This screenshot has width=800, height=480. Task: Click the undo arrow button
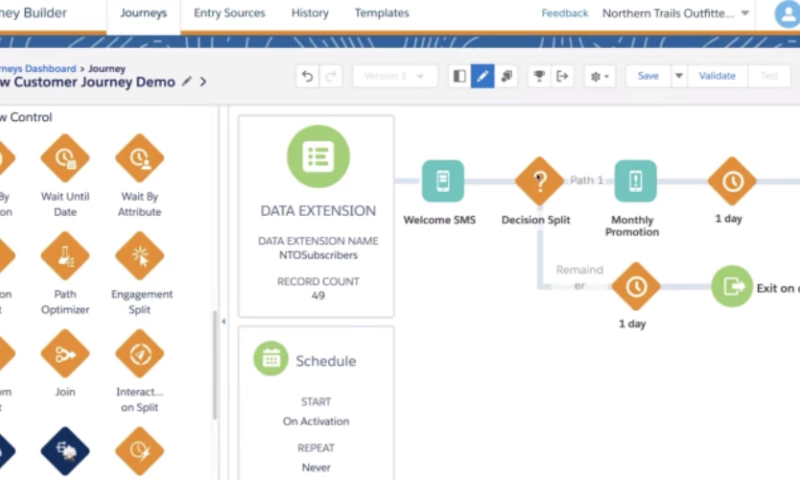[307, 77]
